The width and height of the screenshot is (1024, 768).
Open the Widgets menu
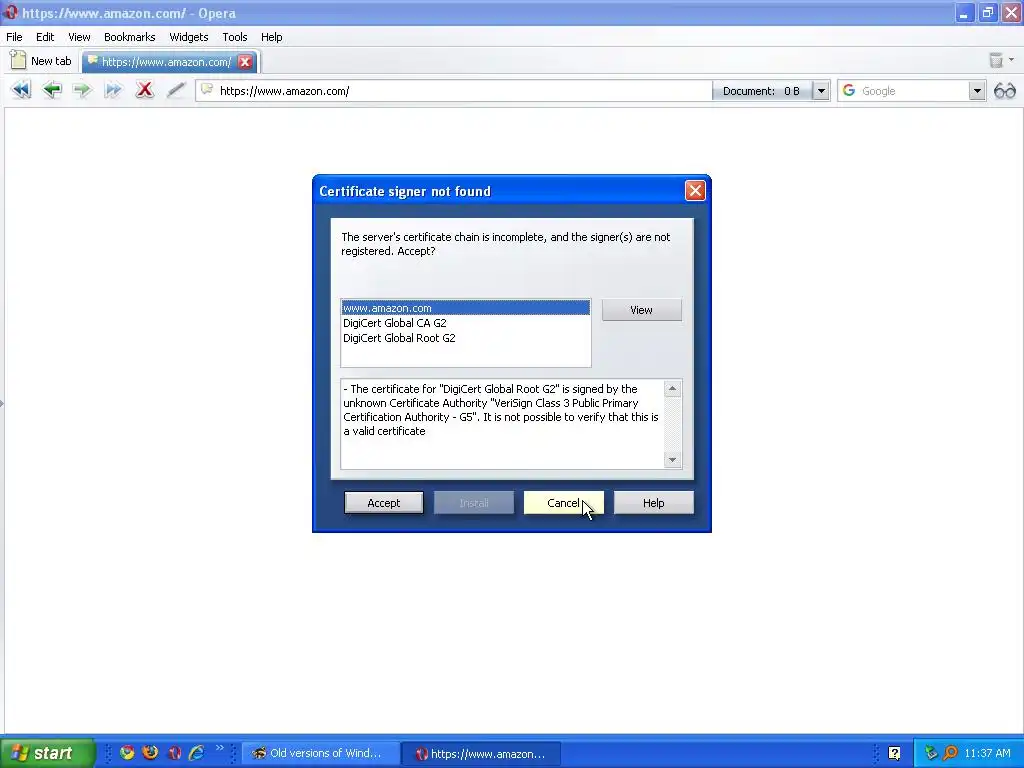[x=189, y=37]
